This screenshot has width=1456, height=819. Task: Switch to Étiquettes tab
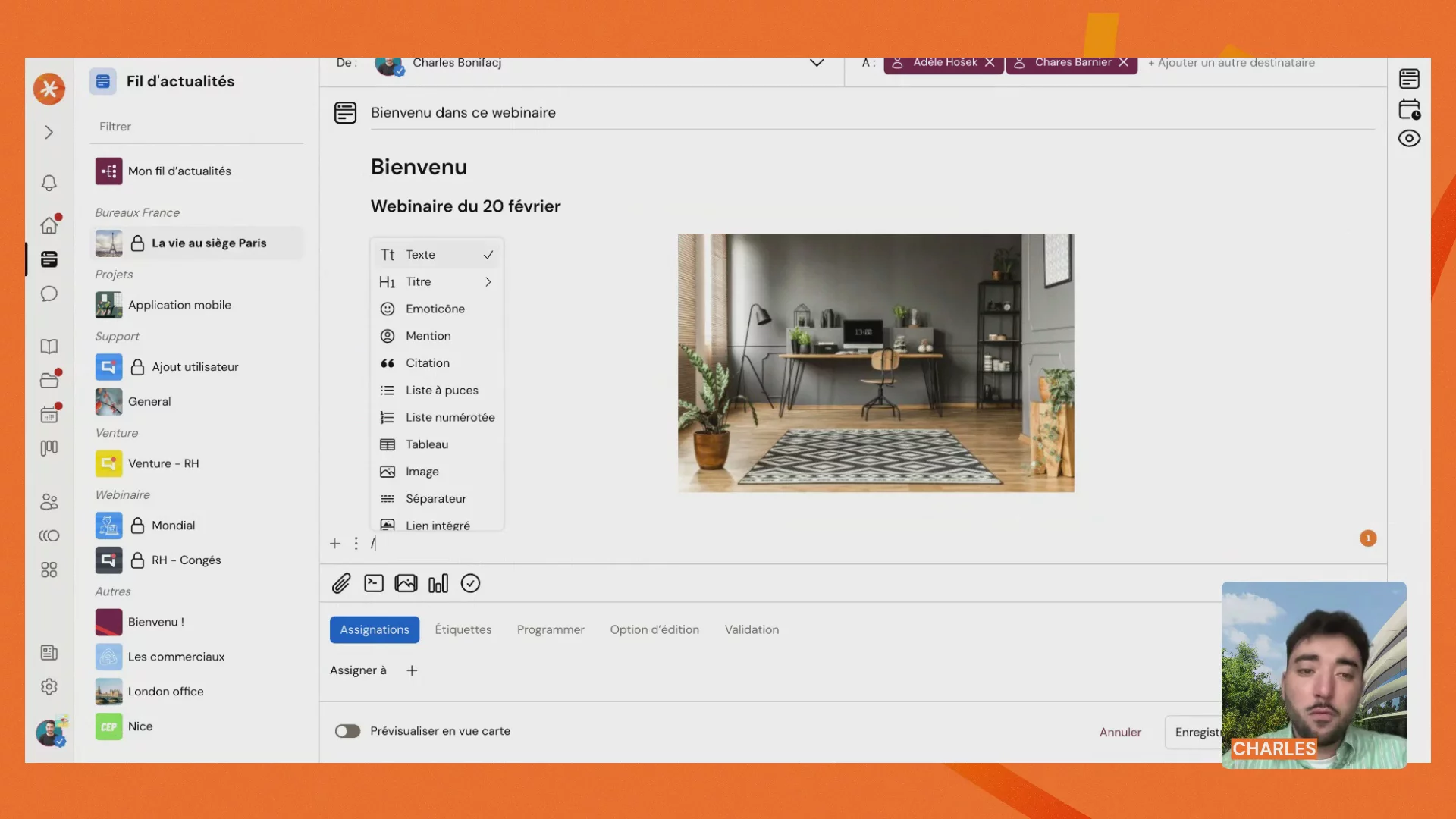pos(463,630)
